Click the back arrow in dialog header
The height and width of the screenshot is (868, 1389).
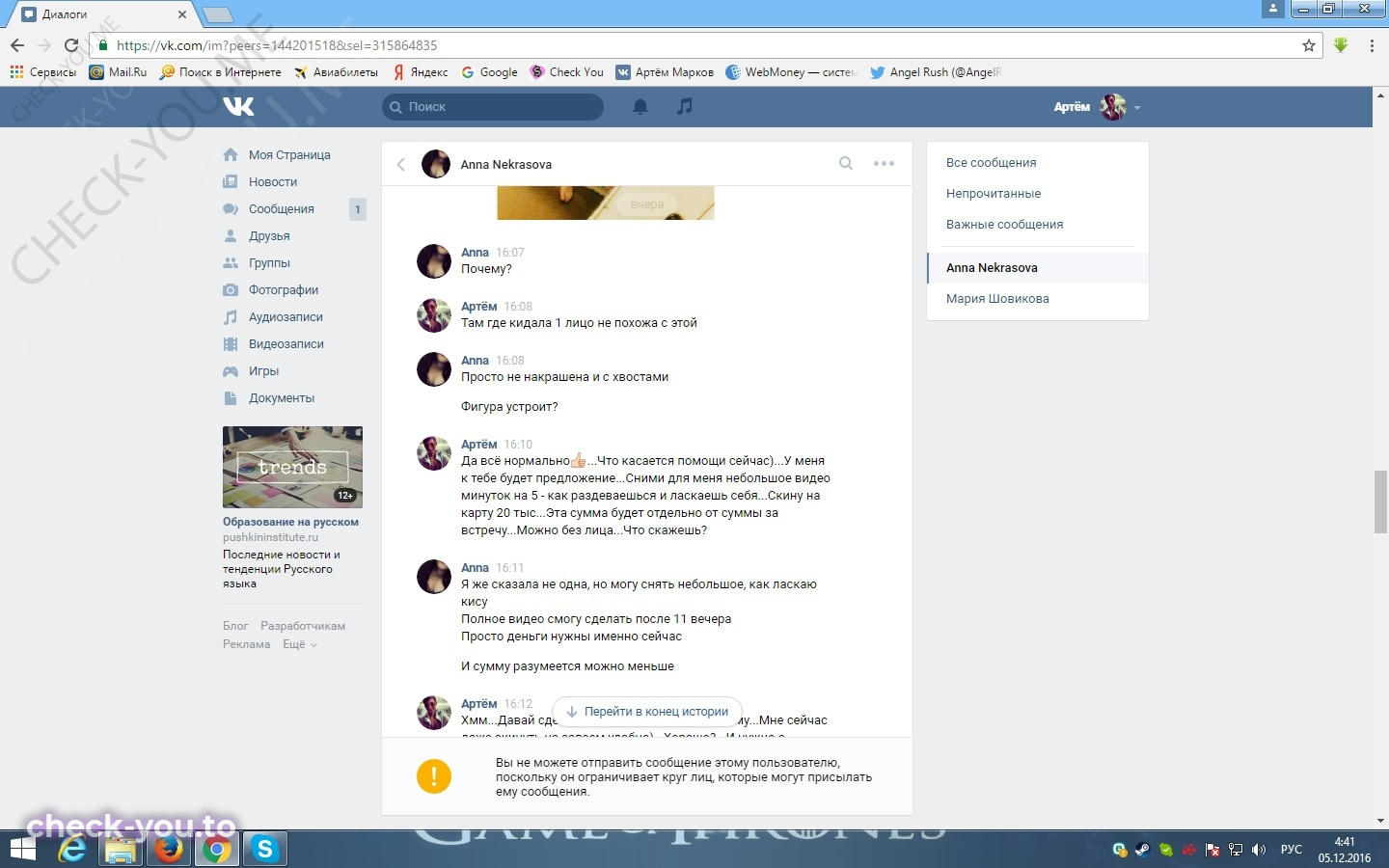tap(401, 164)
